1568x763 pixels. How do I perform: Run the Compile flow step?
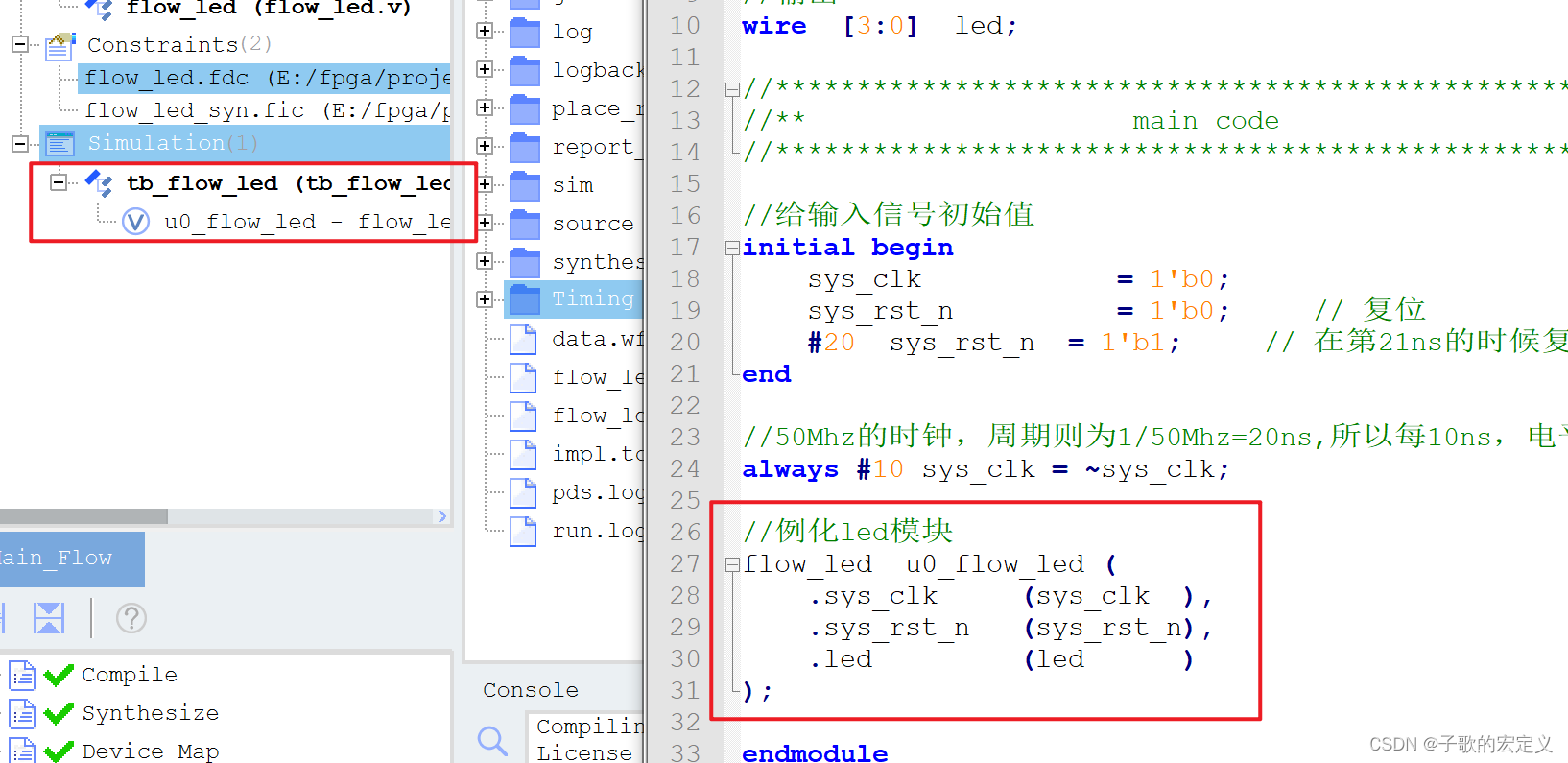130,675
